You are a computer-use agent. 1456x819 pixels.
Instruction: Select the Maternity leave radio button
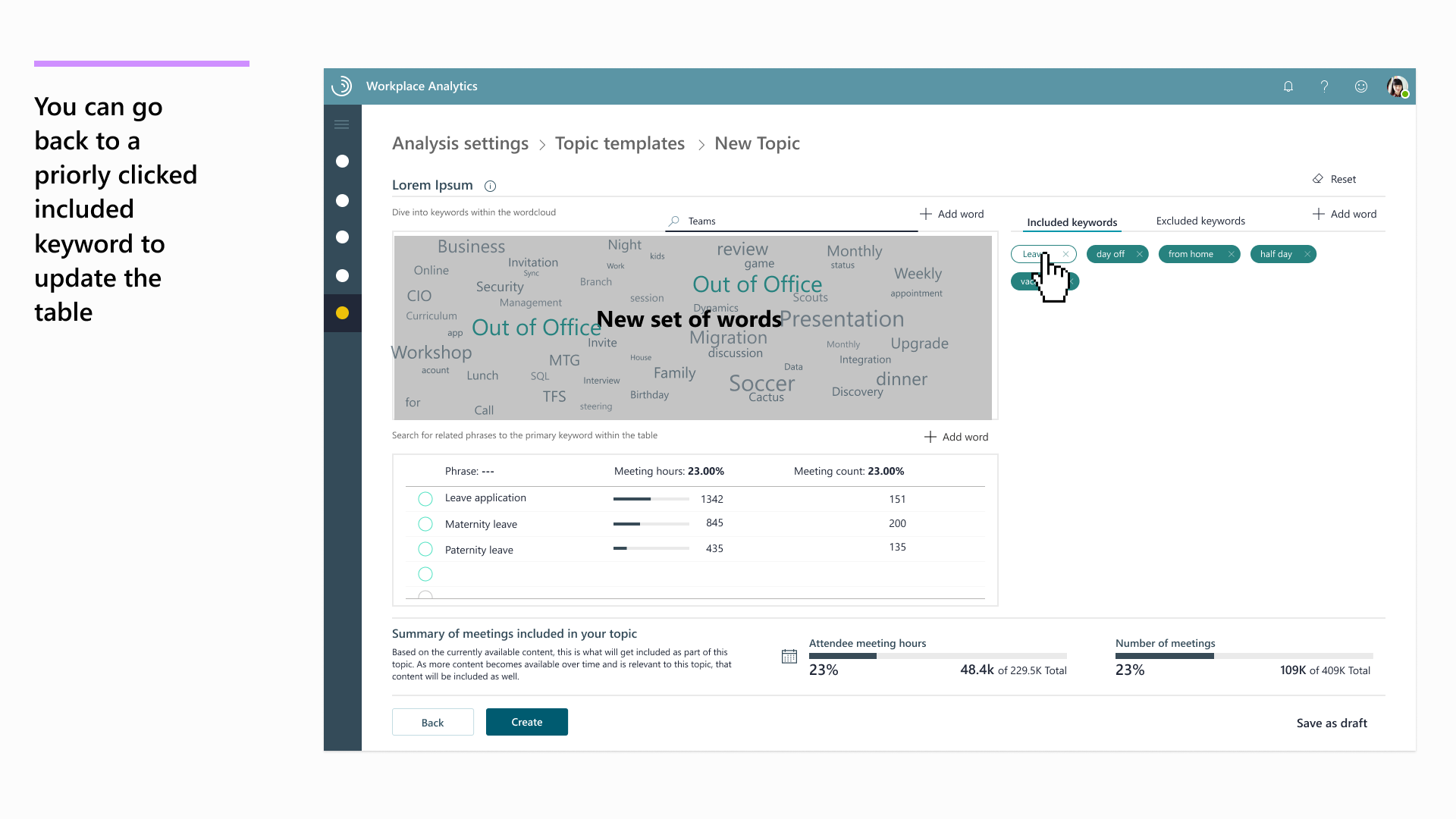[425, 523]
